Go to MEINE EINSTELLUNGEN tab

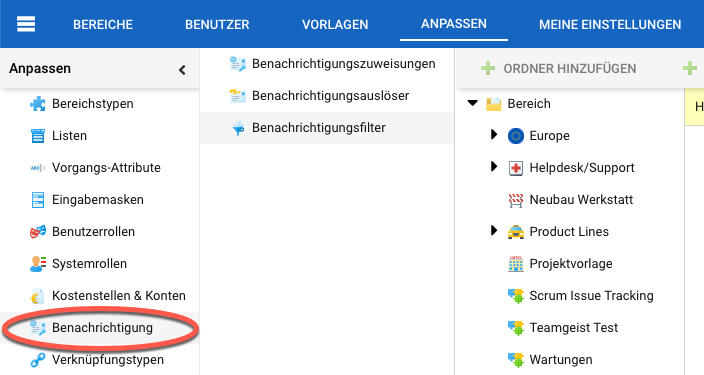(610, 24)
